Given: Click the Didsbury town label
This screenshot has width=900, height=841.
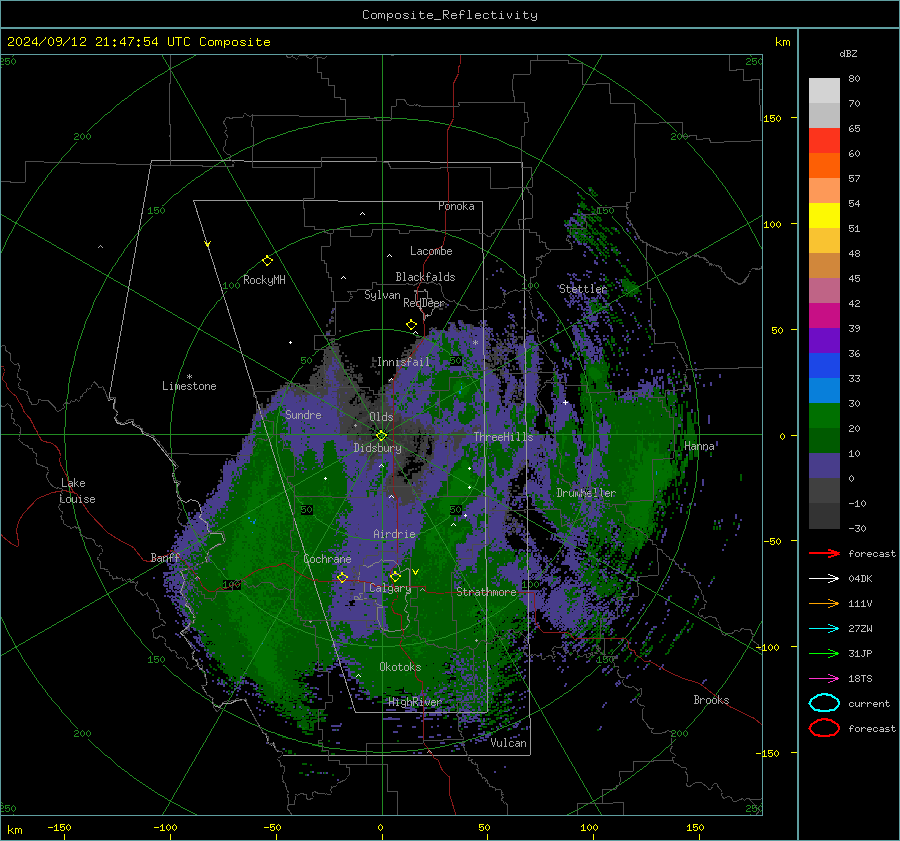Looking at the screenshot, I should click(x=378, y=448).
